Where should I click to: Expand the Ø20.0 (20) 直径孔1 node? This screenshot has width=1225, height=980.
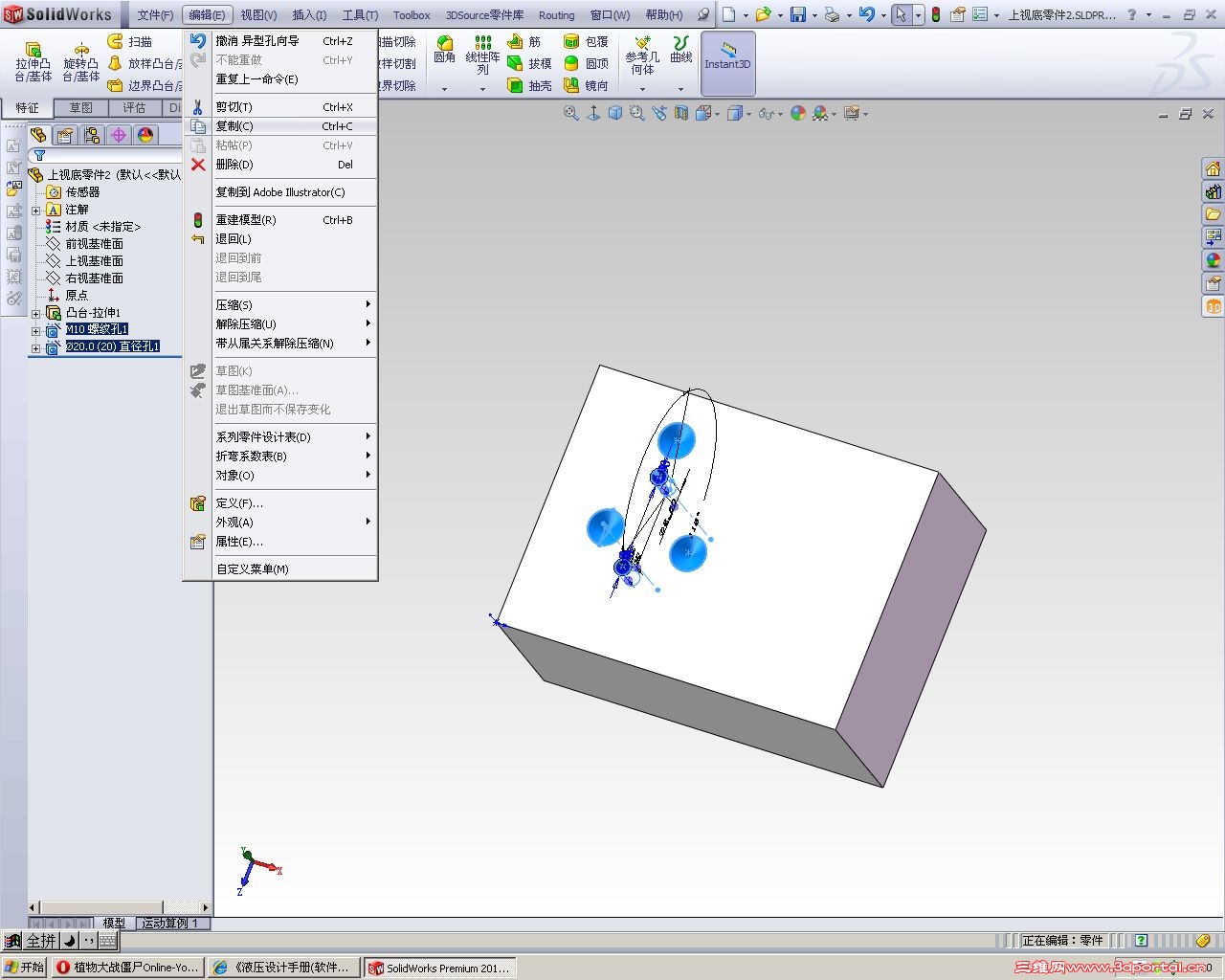36,347
